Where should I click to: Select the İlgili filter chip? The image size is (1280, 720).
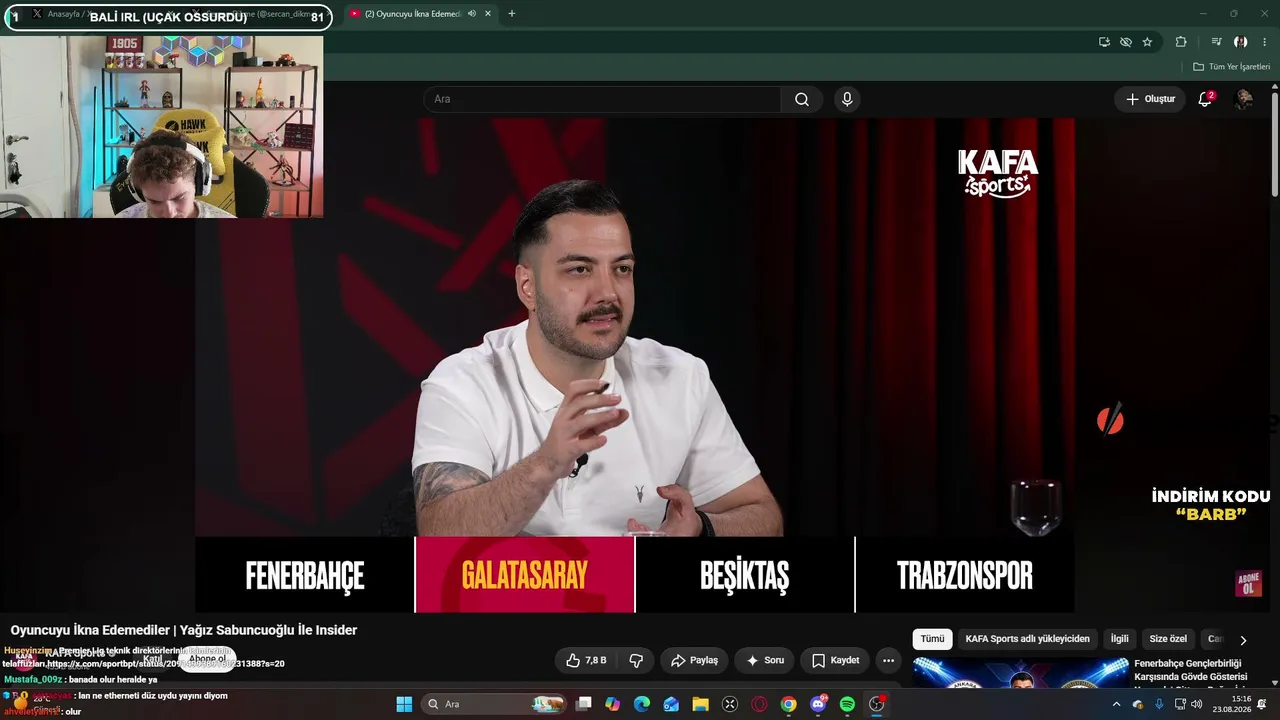click(x=1119, y=639)
